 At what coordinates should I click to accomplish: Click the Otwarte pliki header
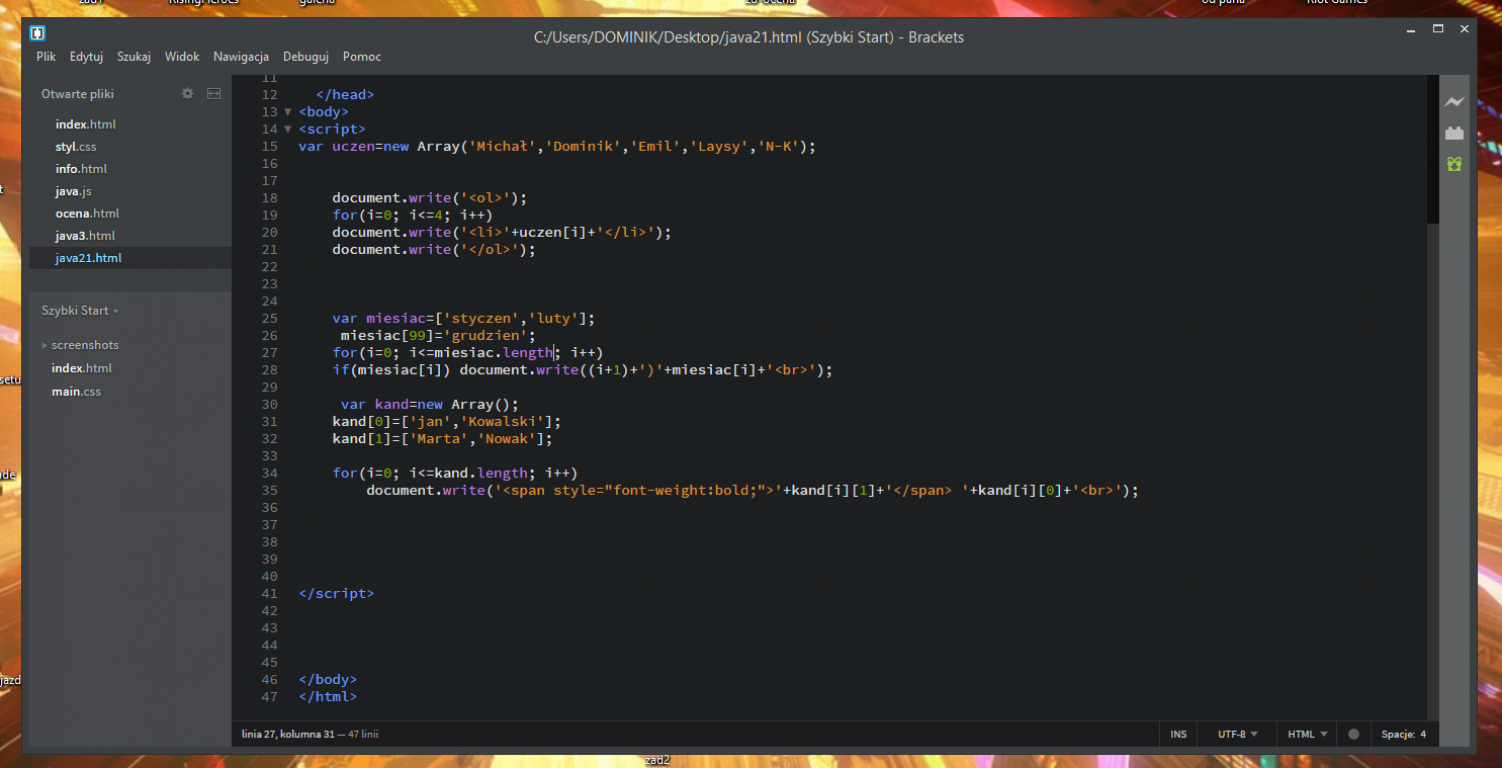[77, 94]
